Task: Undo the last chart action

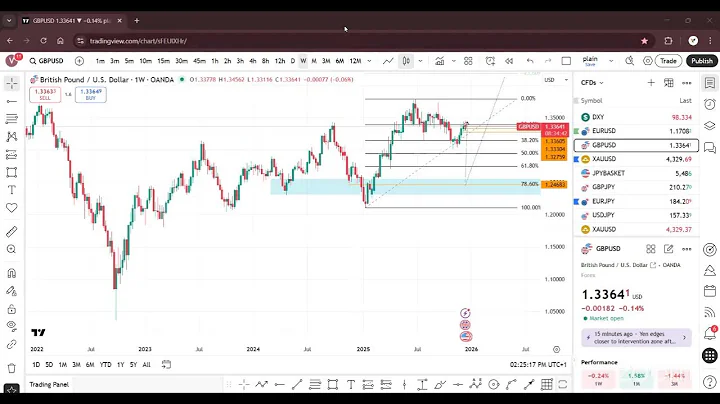Action: pyautogui.click(x=530, y=61)
